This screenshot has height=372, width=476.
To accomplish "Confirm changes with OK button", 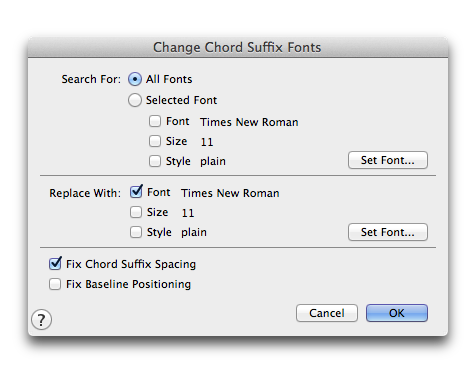I will tap(397, 313).
